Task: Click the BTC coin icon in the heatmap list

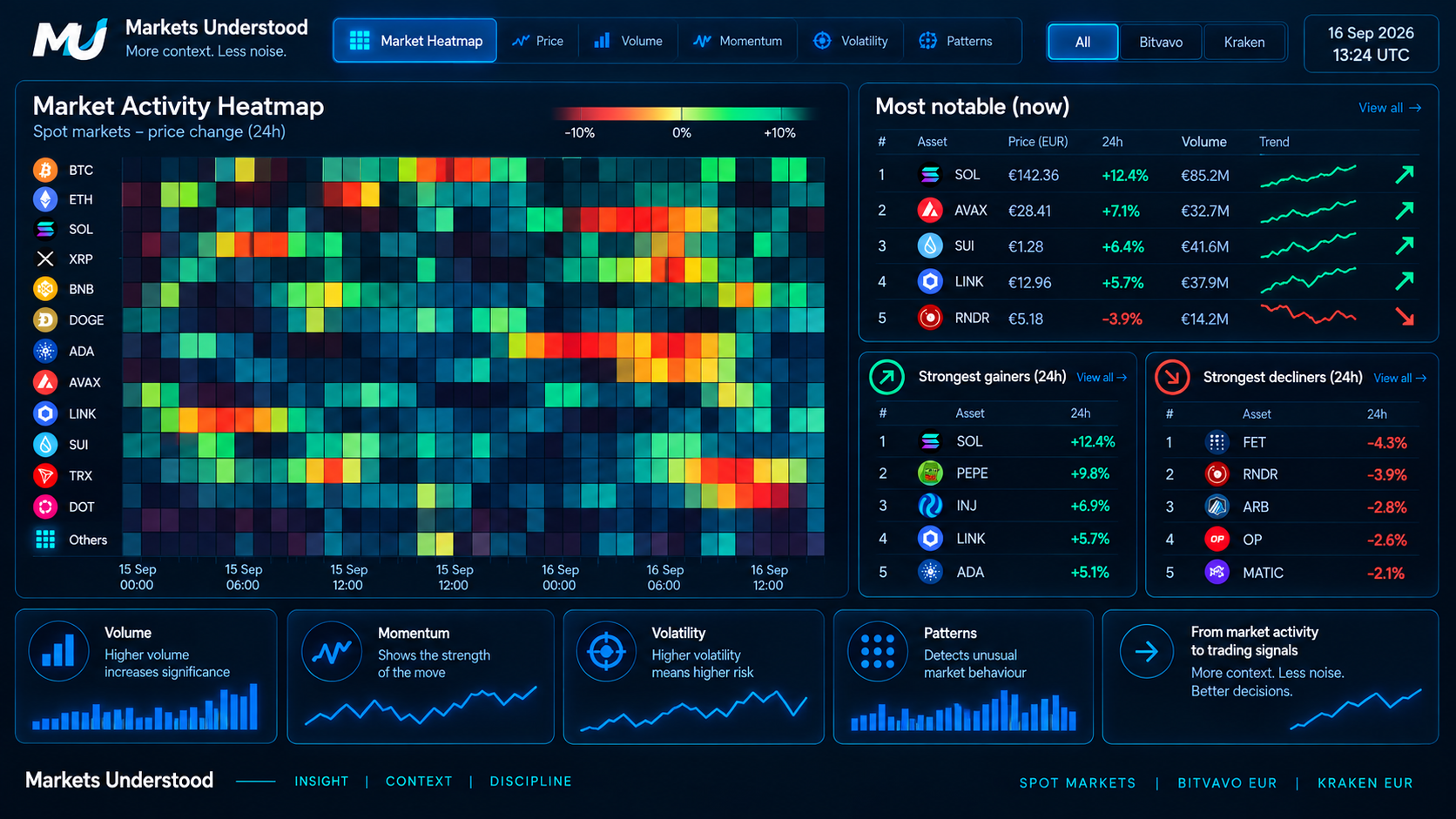Action: [x=45, y=170]
